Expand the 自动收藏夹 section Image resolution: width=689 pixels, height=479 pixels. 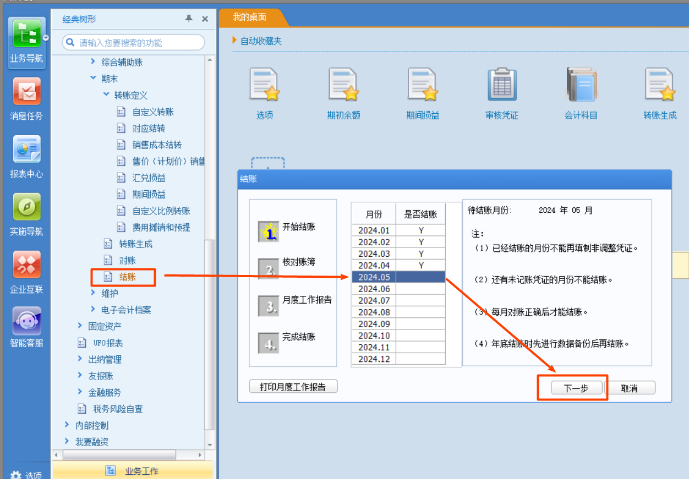(x=235, y=41)
